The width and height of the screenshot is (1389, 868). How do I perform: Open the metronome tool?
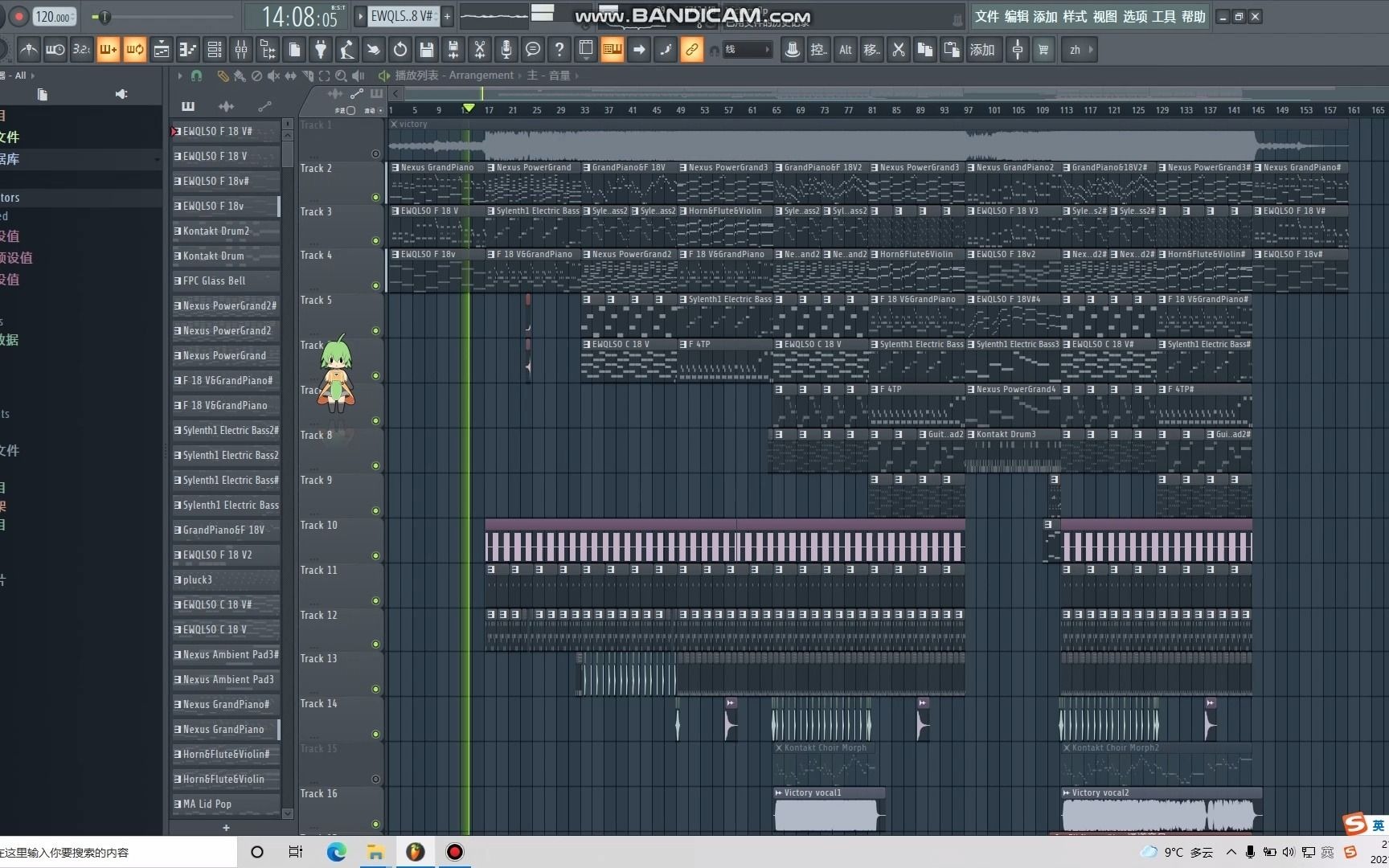[x=29, y=50]
